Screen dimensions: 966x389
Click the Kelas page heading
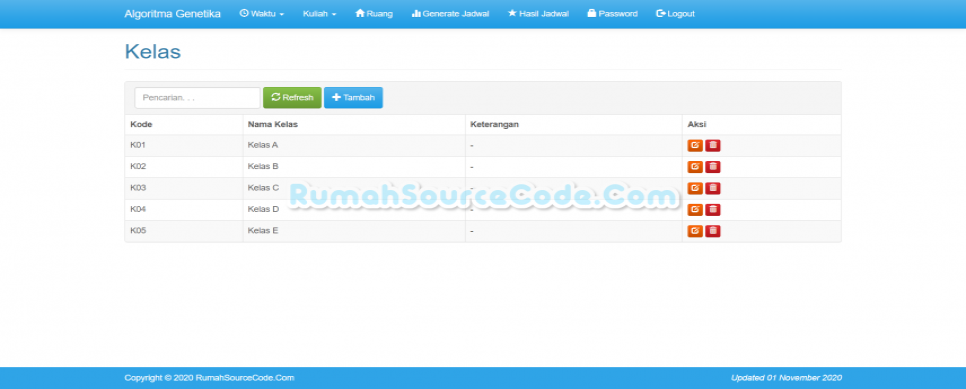point(153,52)
